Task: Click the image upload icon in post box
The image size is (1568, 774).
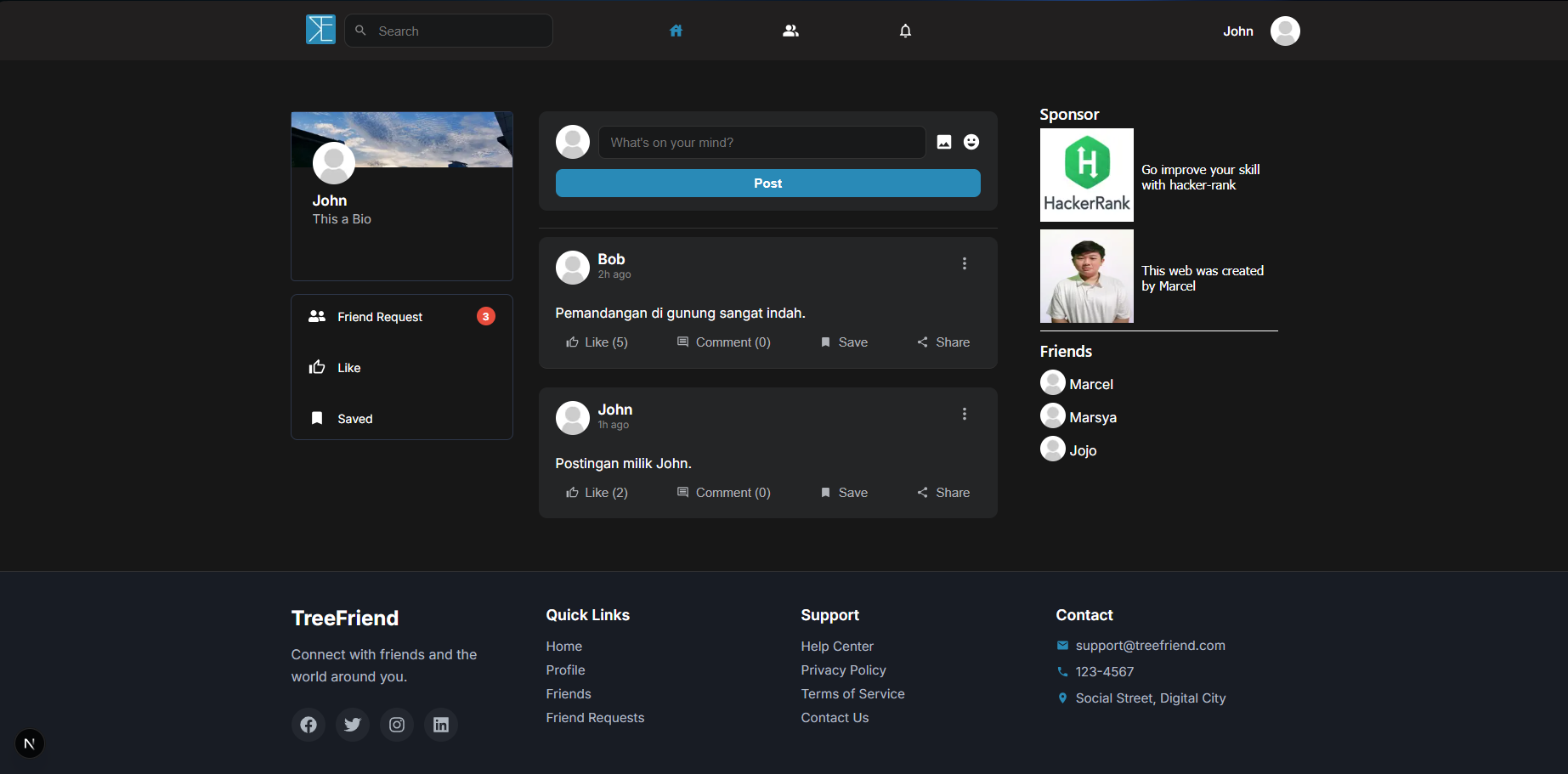Action: [944, 142]
